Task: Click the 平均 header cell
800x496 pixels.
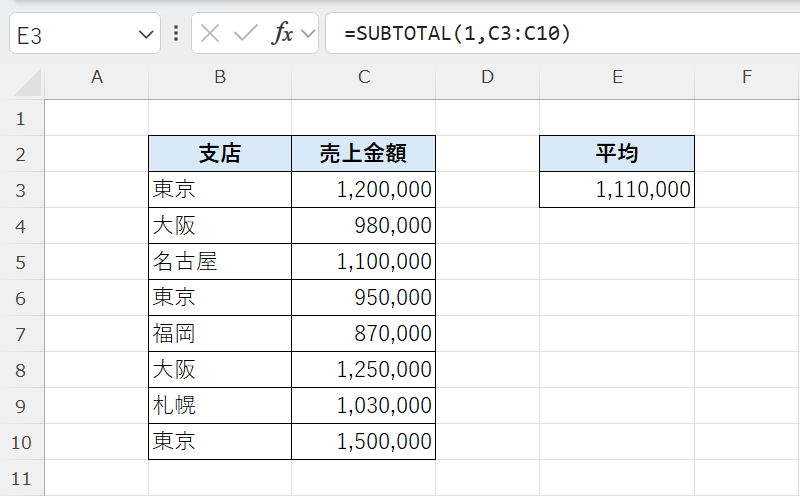Action: click(x=617, y=154)
